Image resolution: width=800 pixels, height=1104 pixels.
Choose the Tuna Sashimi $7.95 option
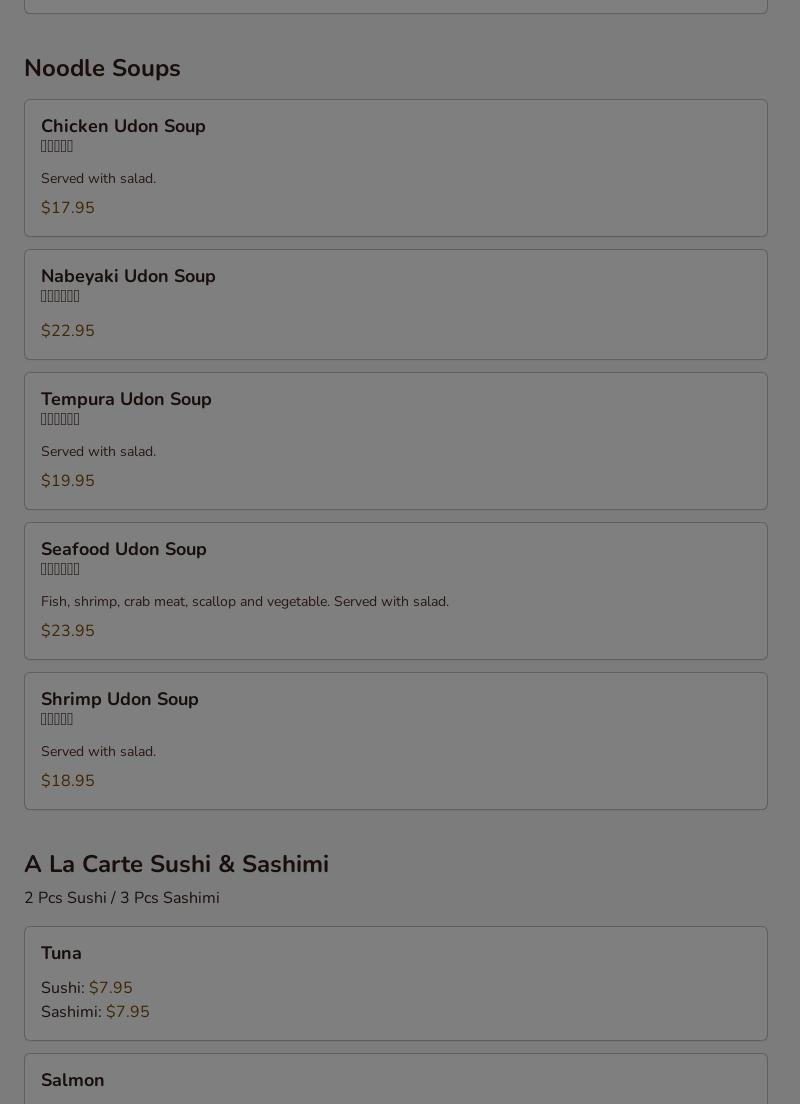(x=127, y=1012)
